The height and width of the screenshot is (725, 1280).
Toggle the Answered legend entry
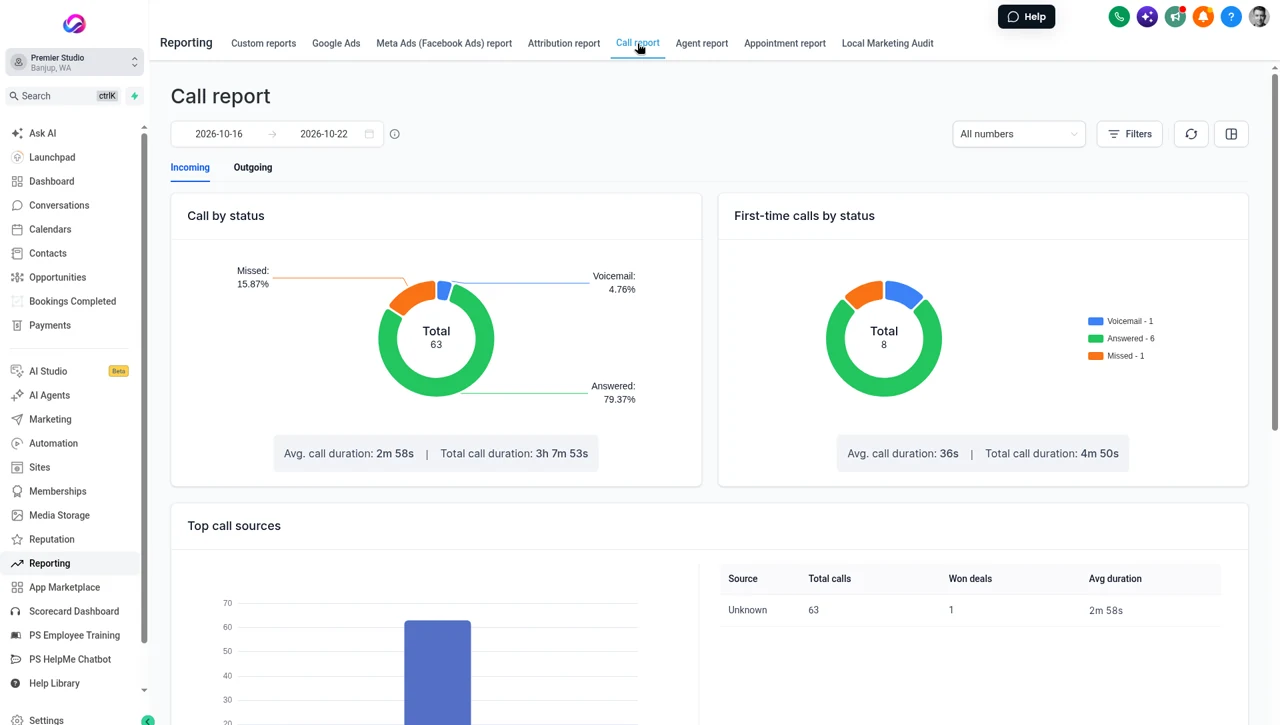[1122, 338]
